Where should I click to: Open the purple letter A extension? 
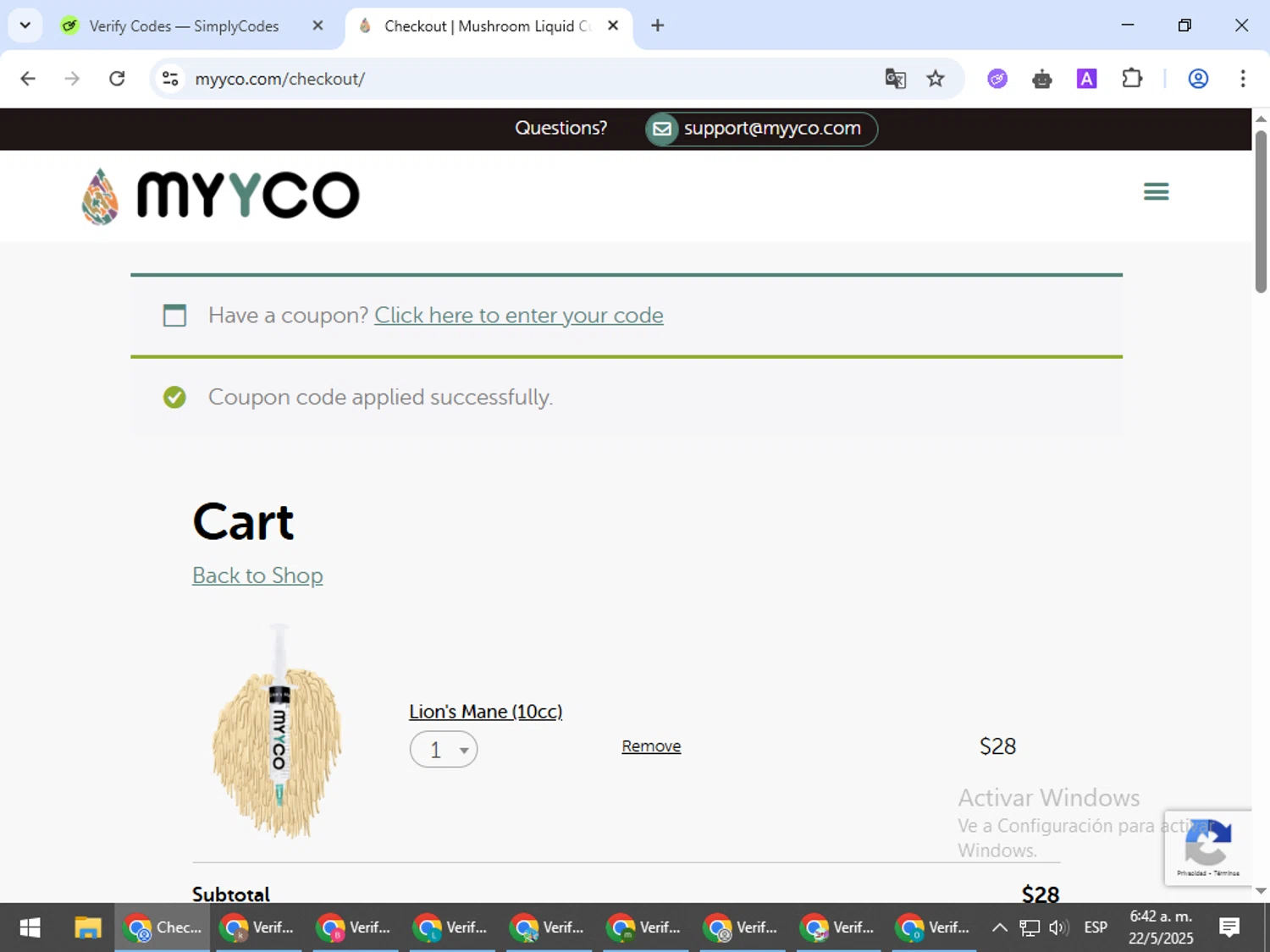pyautogui.click(x=1086, y=79)
